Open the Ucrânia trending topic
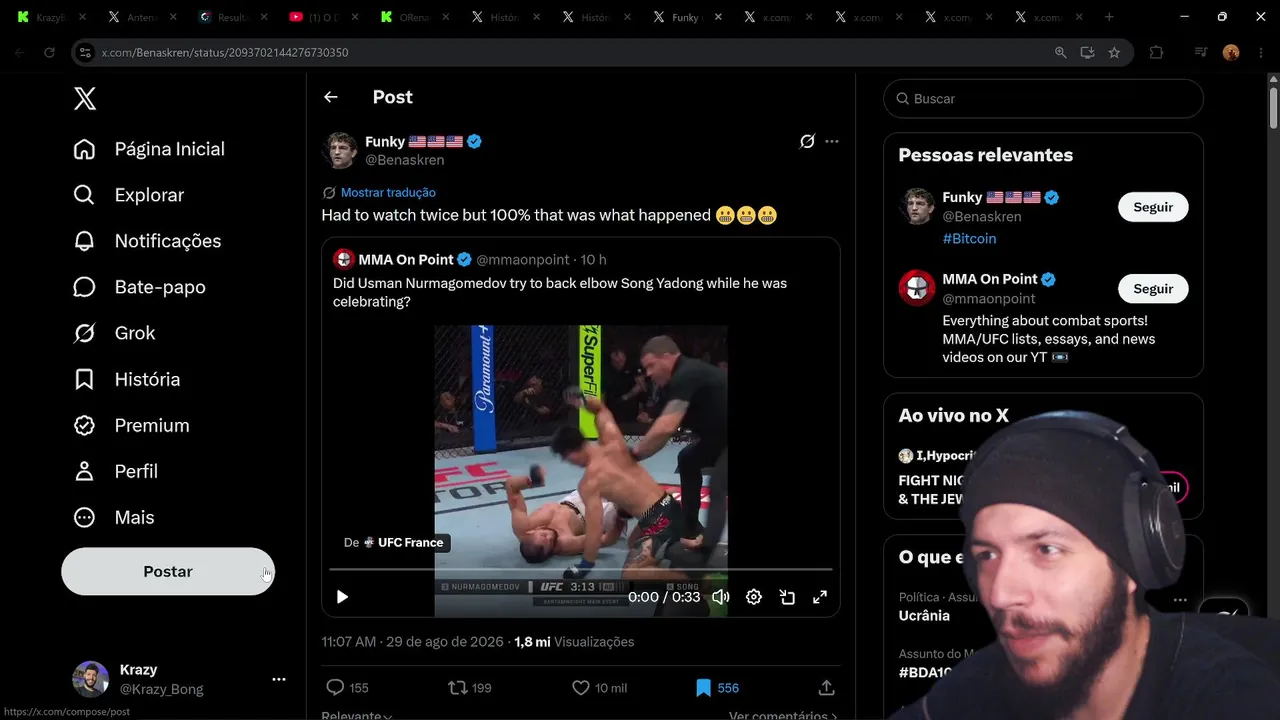This screenshot has height=720, width=1280. 924,616
